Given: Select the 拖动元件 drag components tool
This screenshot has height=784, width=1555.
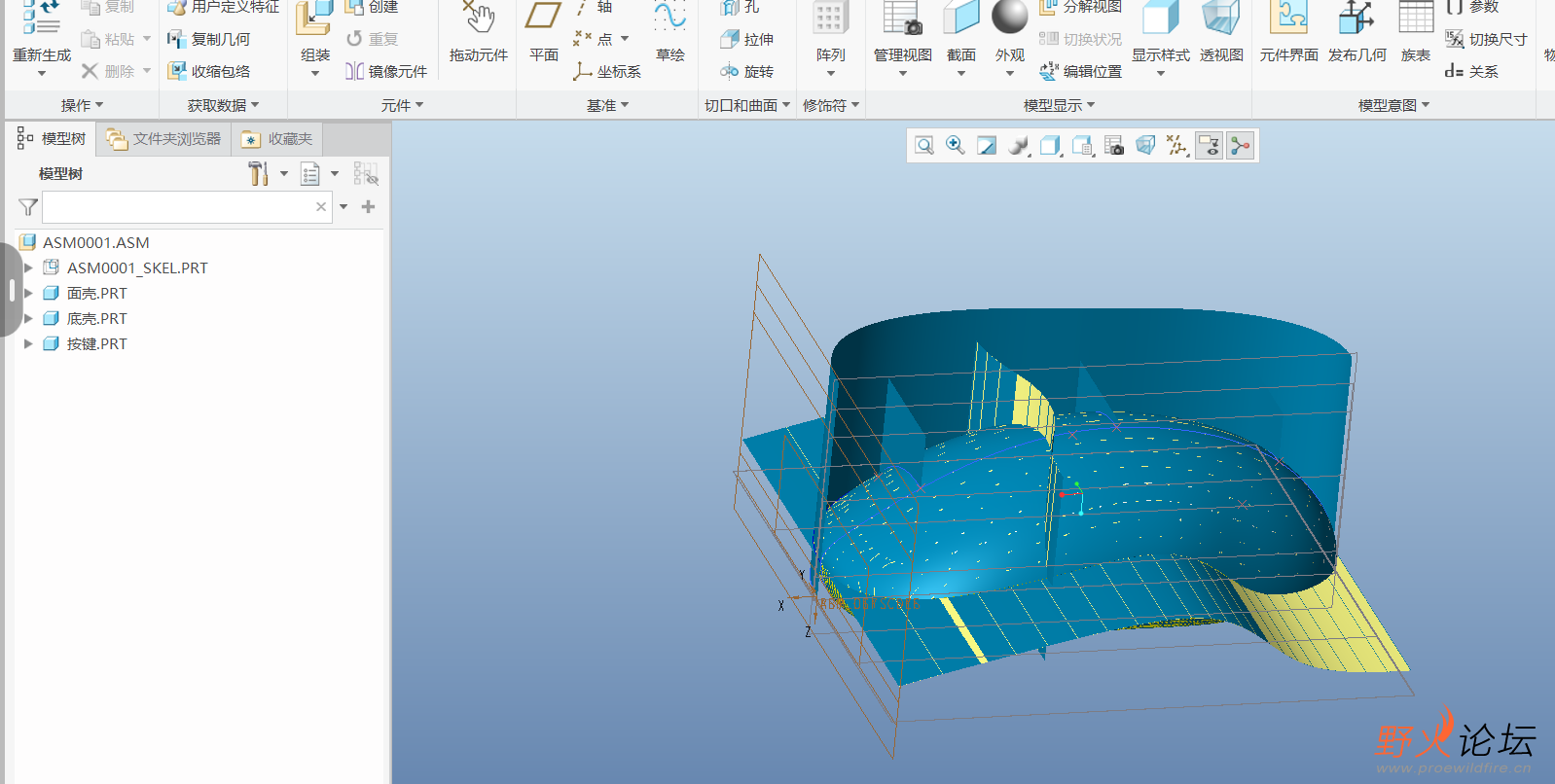Looking at the screenshot, I should tap(478, 29).
